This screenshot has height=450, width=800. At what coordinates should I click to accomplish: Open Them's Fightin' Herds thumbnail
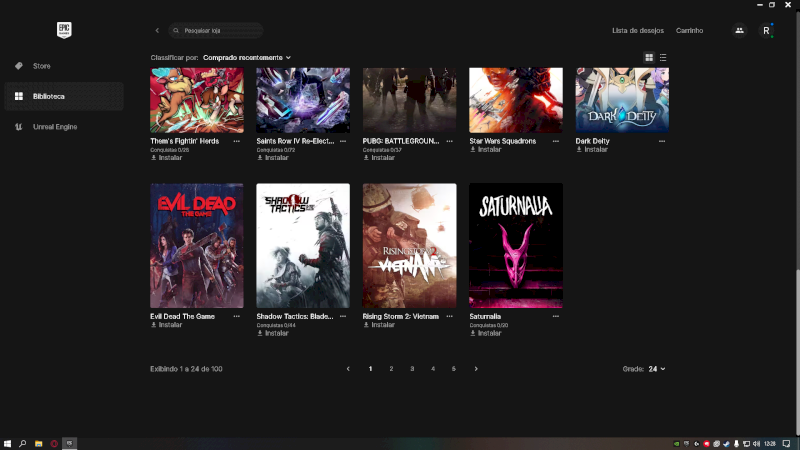pyautogui.click(x=197, y=100)
